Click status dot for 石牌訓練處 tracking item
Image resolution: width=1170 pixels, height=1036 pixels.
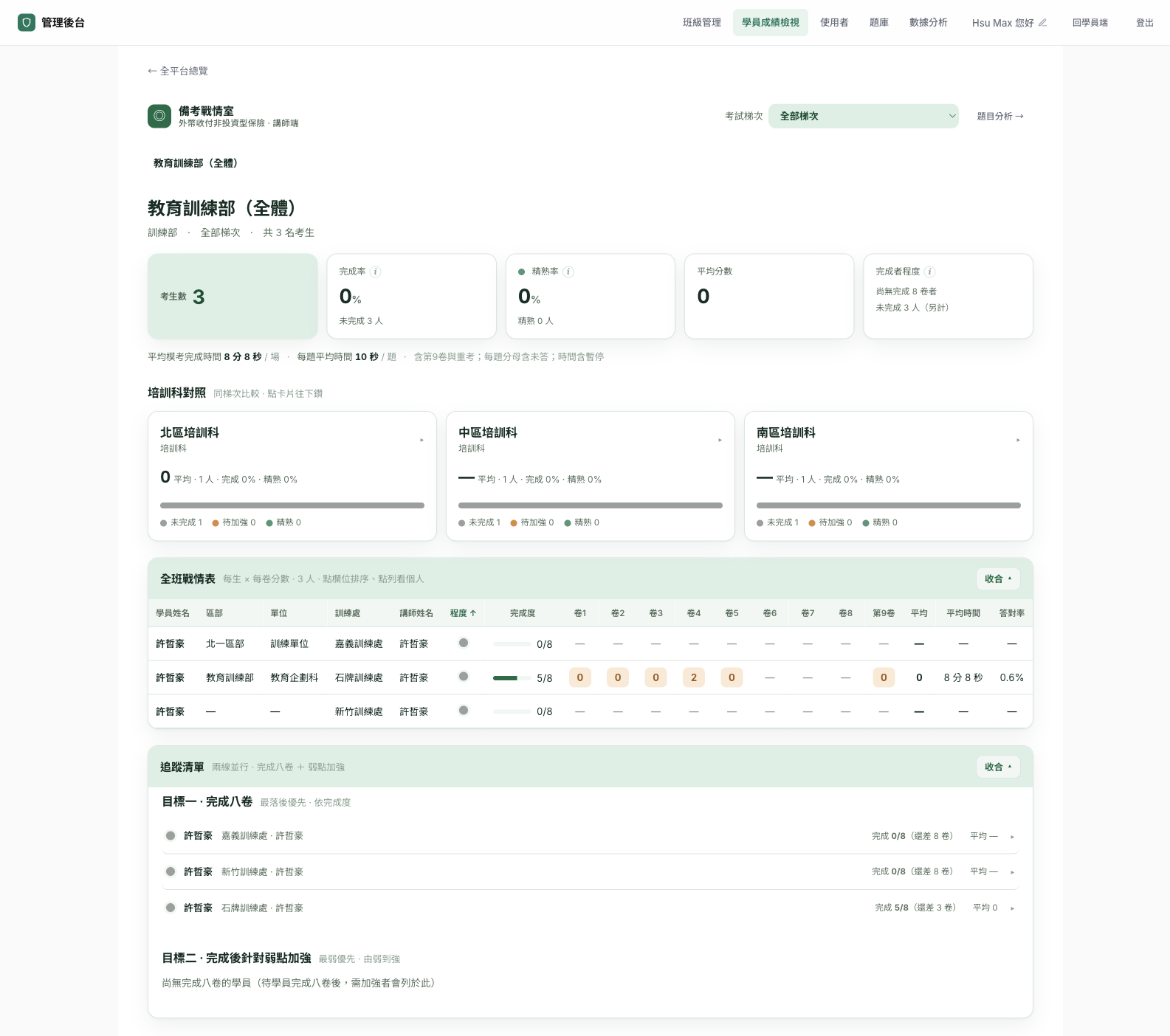[x=171, y=908]
